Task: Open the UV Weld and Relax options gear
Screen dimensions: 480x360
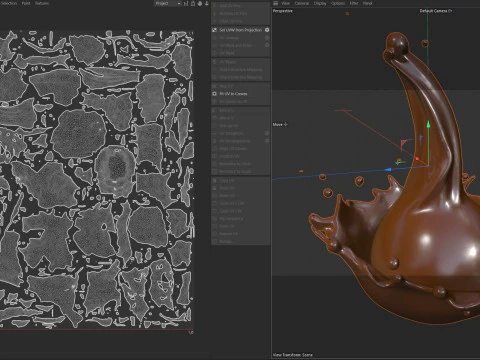Action: [267, 45]
